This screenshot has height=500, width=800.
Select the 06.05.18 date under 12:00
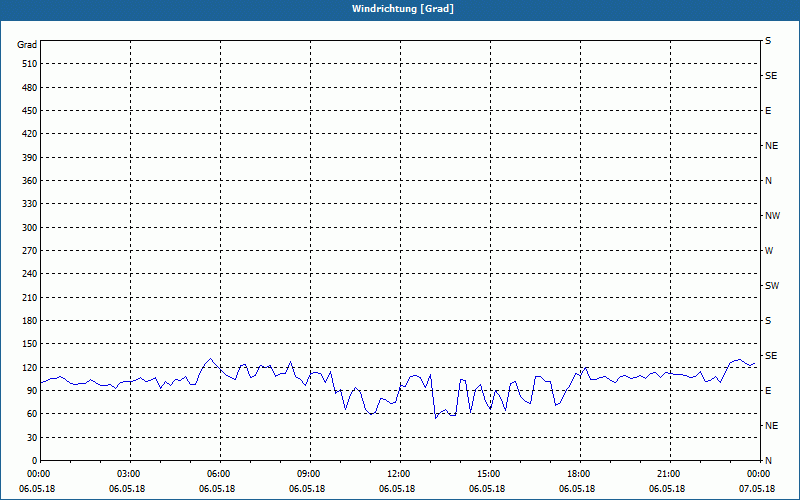click(x=397, y=489)
